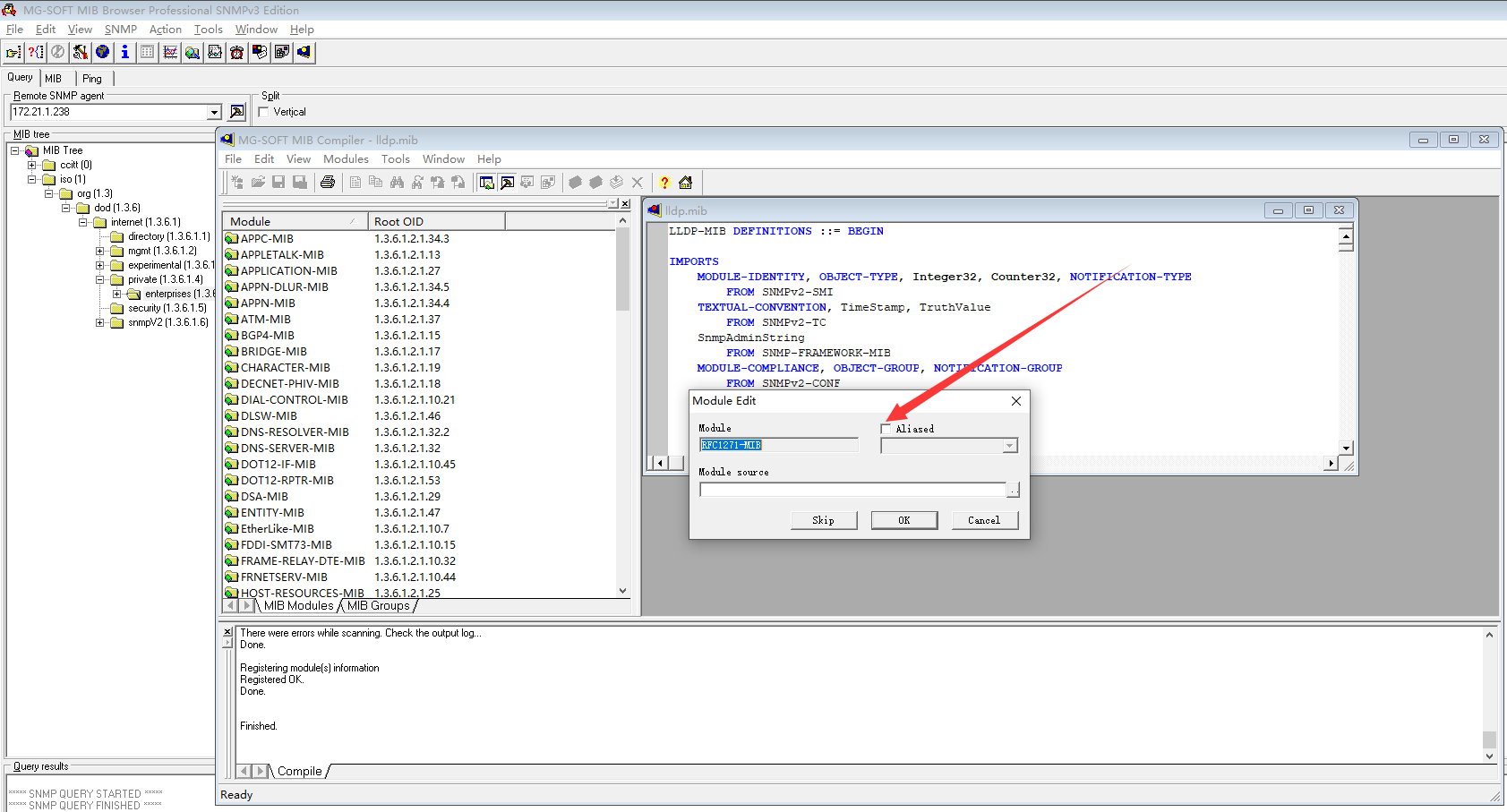Toggle the Vertical split checkbox

tap(264, 112)
